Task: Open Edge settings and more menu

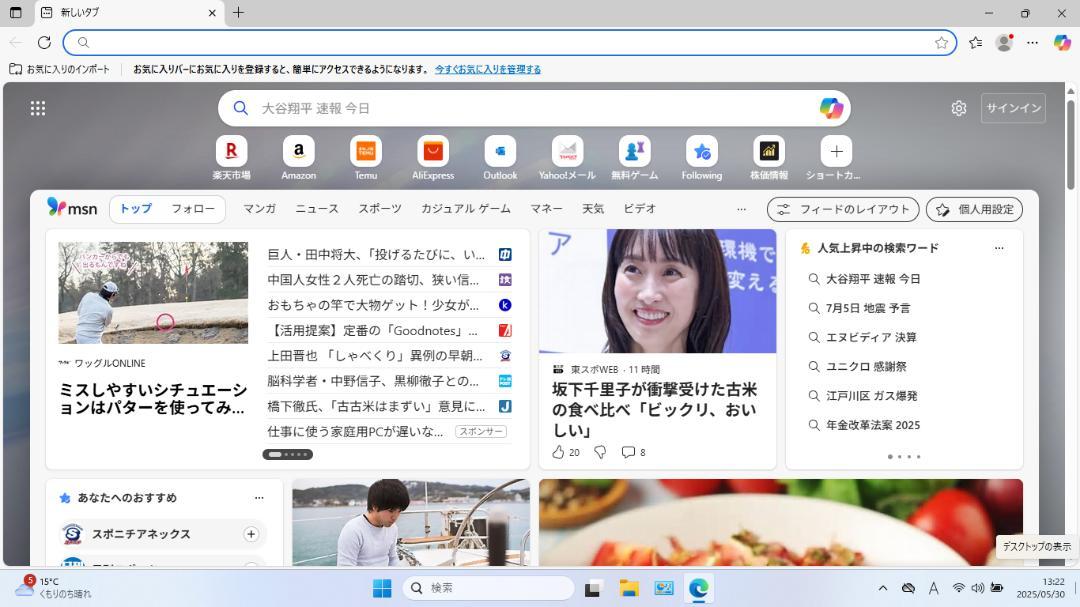Action: 1032,43
